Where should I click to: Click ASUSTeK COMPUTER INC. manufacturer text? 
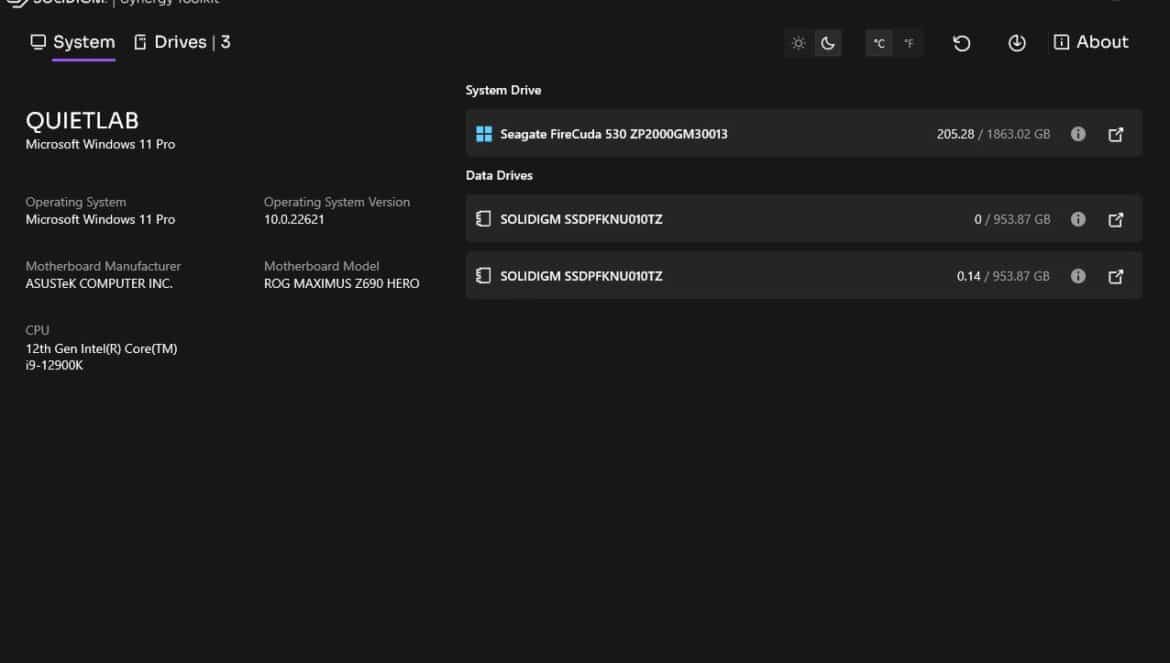(x=99, y=283)
